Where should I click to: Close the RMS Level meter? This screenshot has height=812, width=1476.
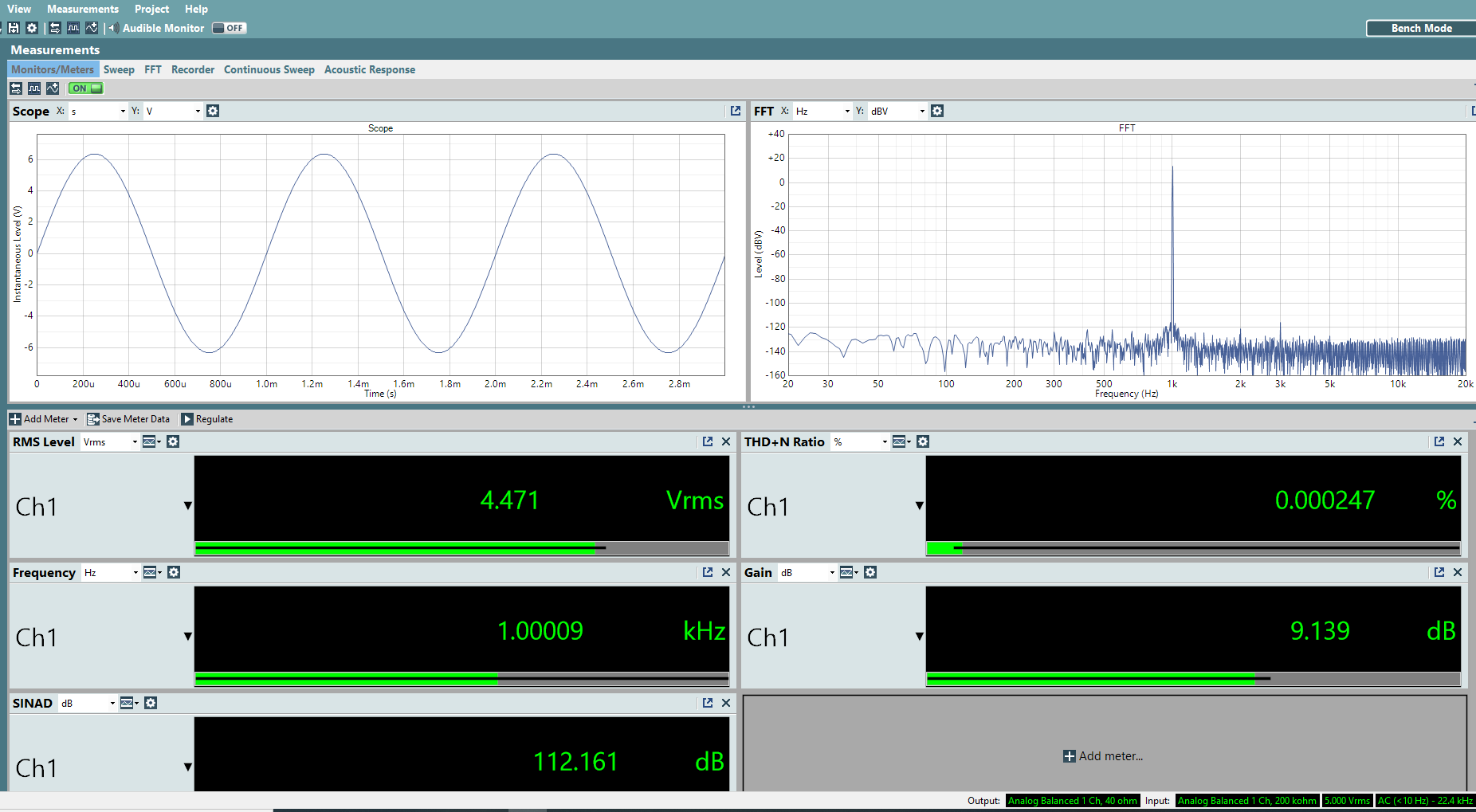[x=726, y=441]
